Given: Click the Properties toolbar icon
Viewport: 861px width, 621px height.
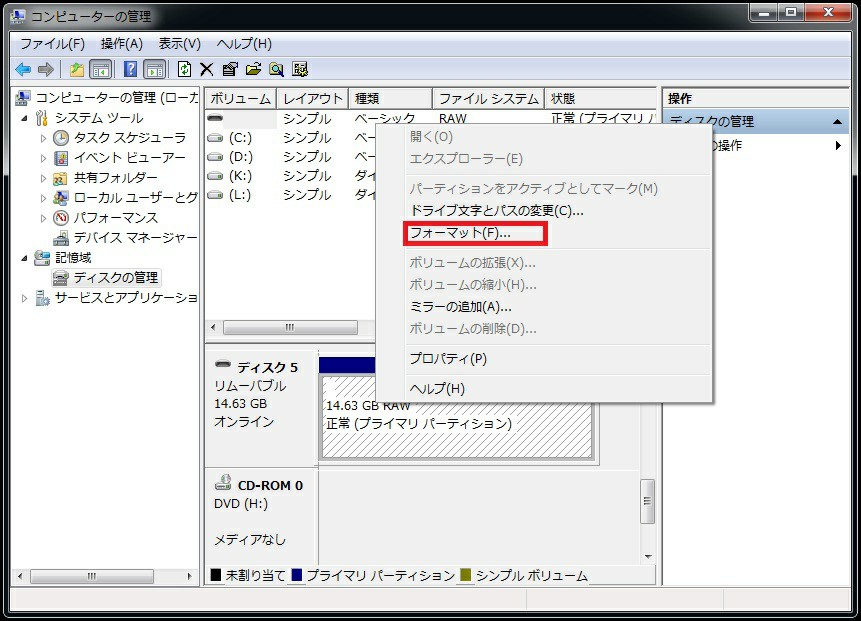Looking at the screenshot, I should (230, 69).
